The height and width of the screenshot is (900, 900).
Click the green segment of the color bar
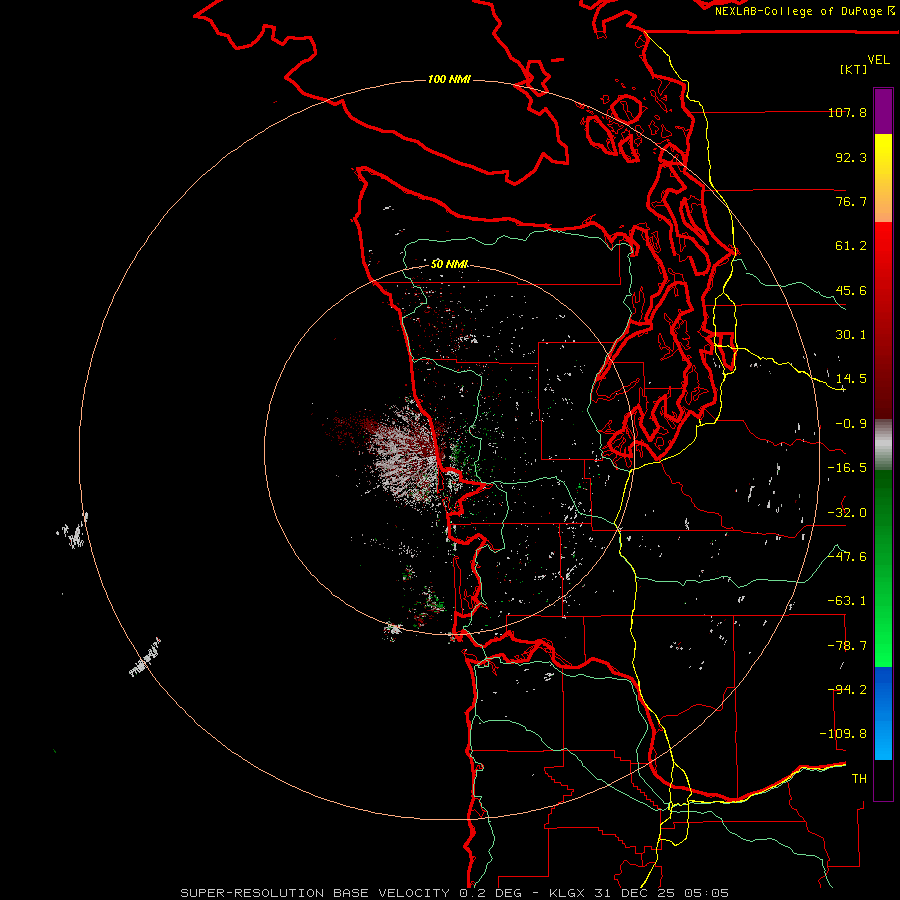(883, 568)
